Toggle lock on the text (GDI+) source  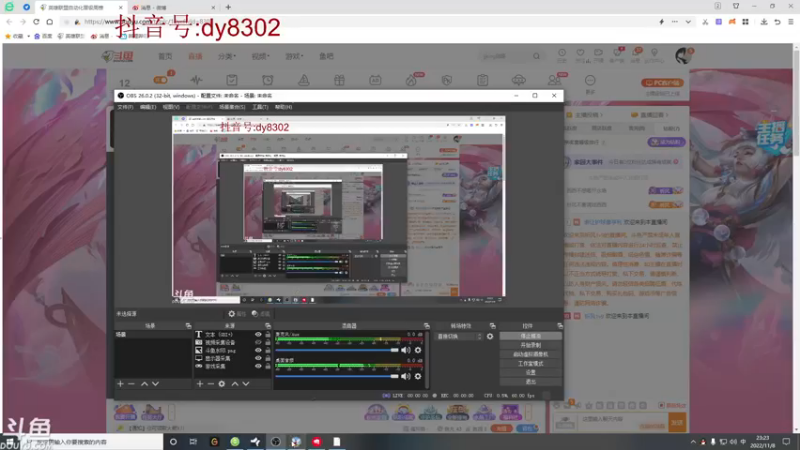(268, 335)
